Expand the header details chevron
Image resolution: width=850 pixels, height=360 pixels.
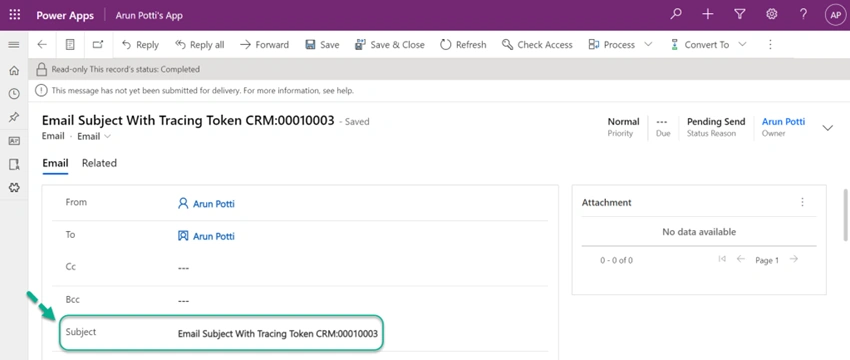828,128
